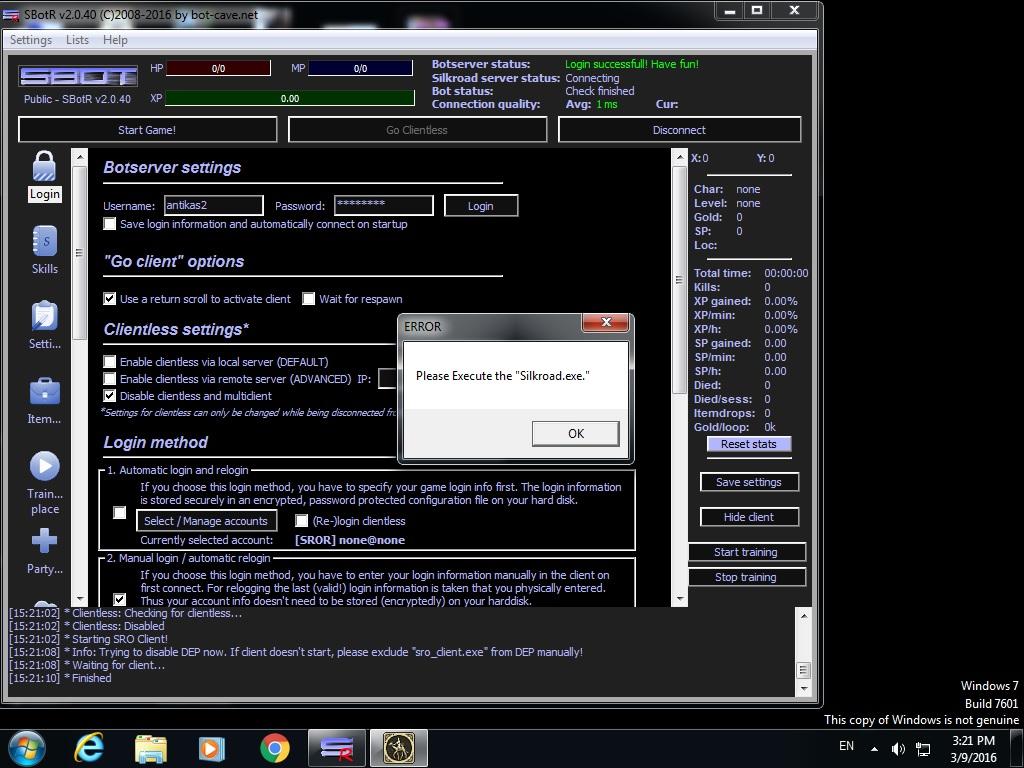Click the red HP bar
The image size is (1024, 768).
point(218,68)
